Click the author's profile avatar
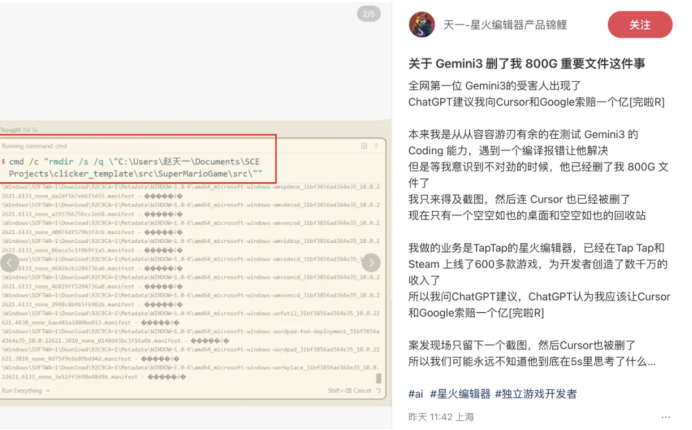 tap(424, 24)
